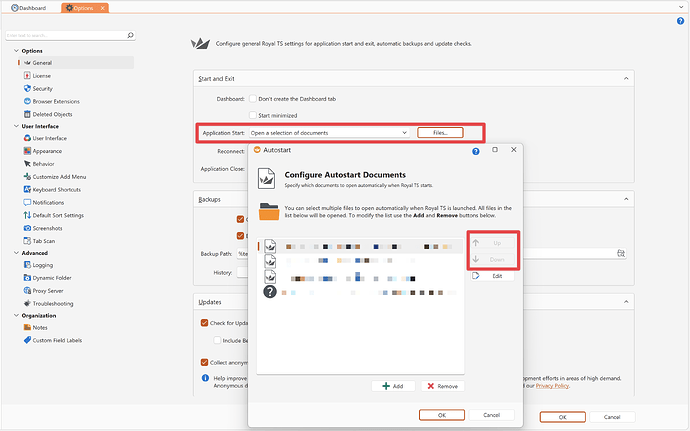Click the unknown document question mark icon

[270, 292]
